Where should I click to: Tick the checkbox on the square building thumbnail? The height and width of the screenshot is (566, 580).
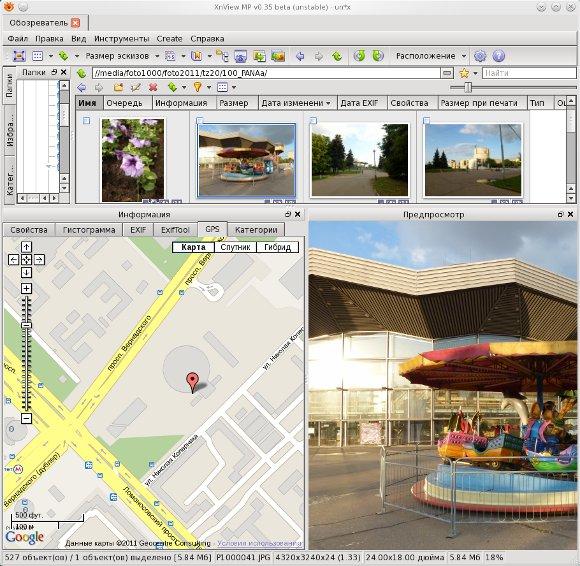[x=426, y=121]
